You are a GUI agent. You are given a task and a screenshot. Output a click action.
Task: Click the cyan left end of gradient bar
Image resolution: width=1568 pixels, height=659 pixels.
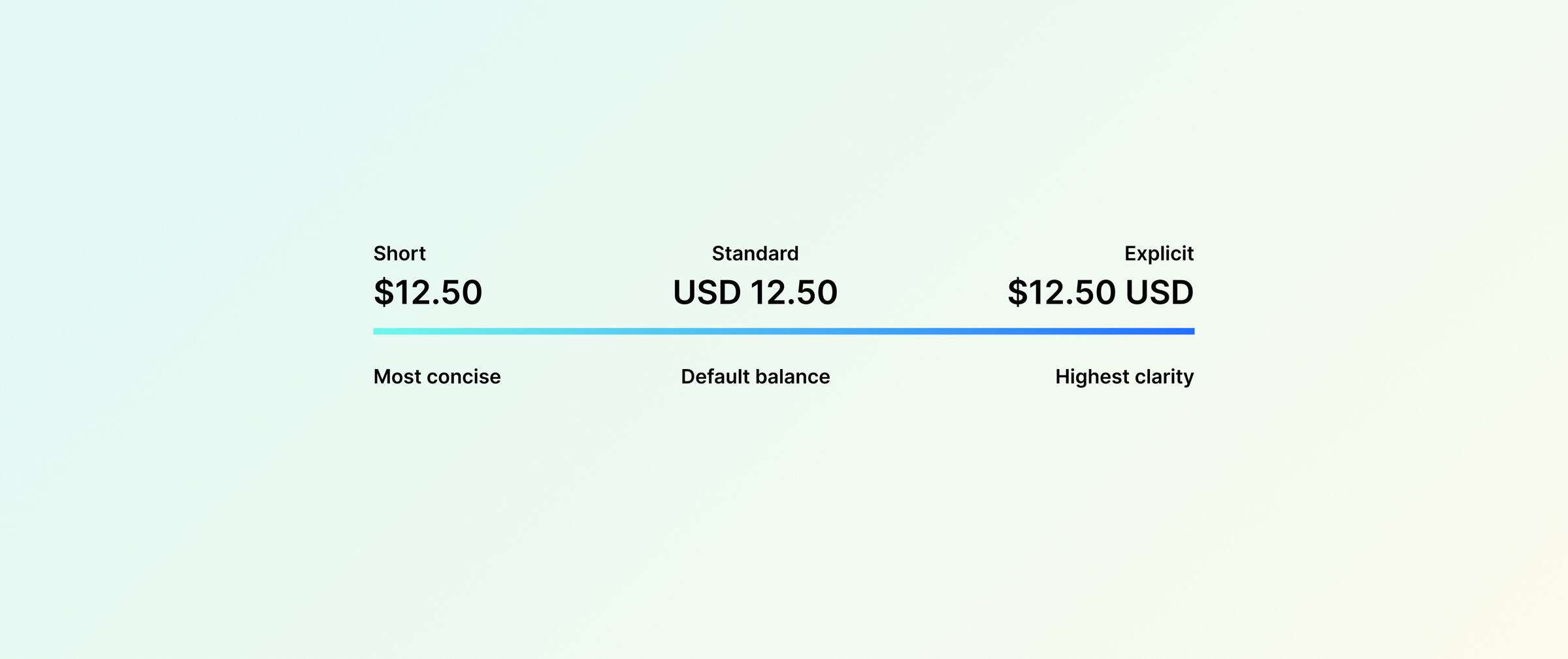[x=380, y=331]
